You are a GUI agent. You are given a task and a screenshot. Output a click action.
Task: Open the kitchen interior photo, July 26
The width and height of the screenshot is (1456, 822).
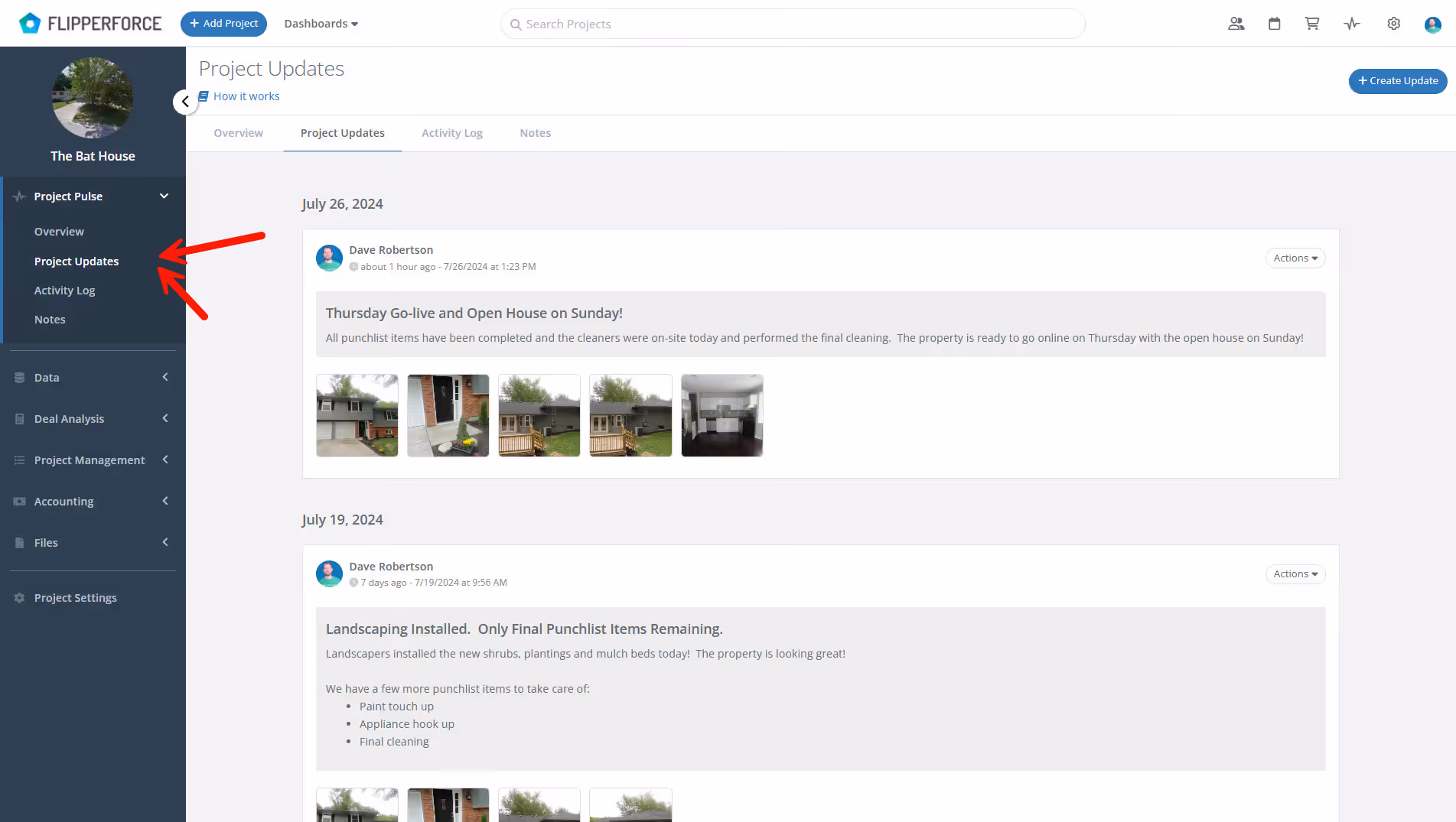[x=722, y=415]
